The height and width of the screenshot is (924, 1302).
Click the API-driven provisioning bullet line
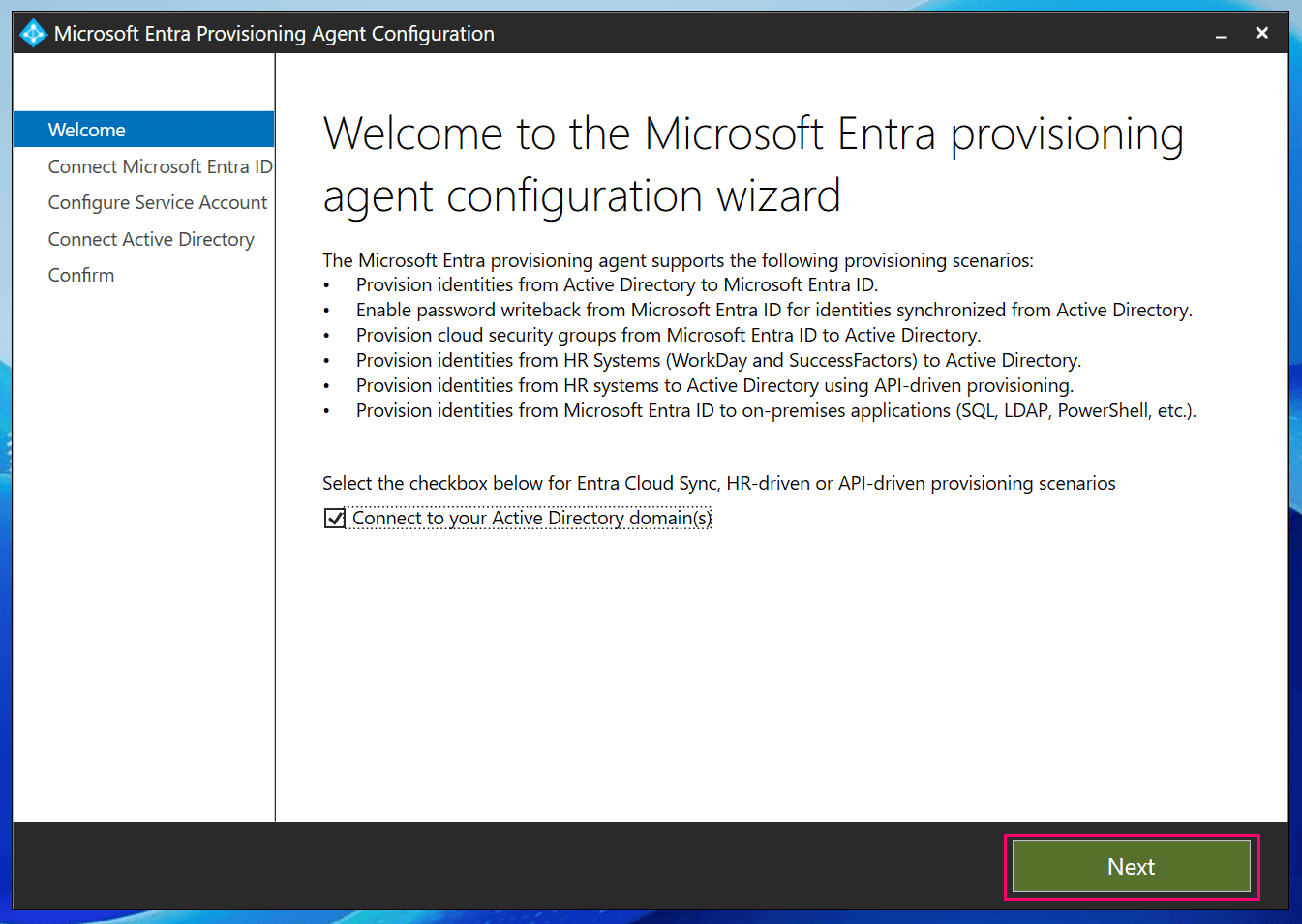[x=714, y=385]
